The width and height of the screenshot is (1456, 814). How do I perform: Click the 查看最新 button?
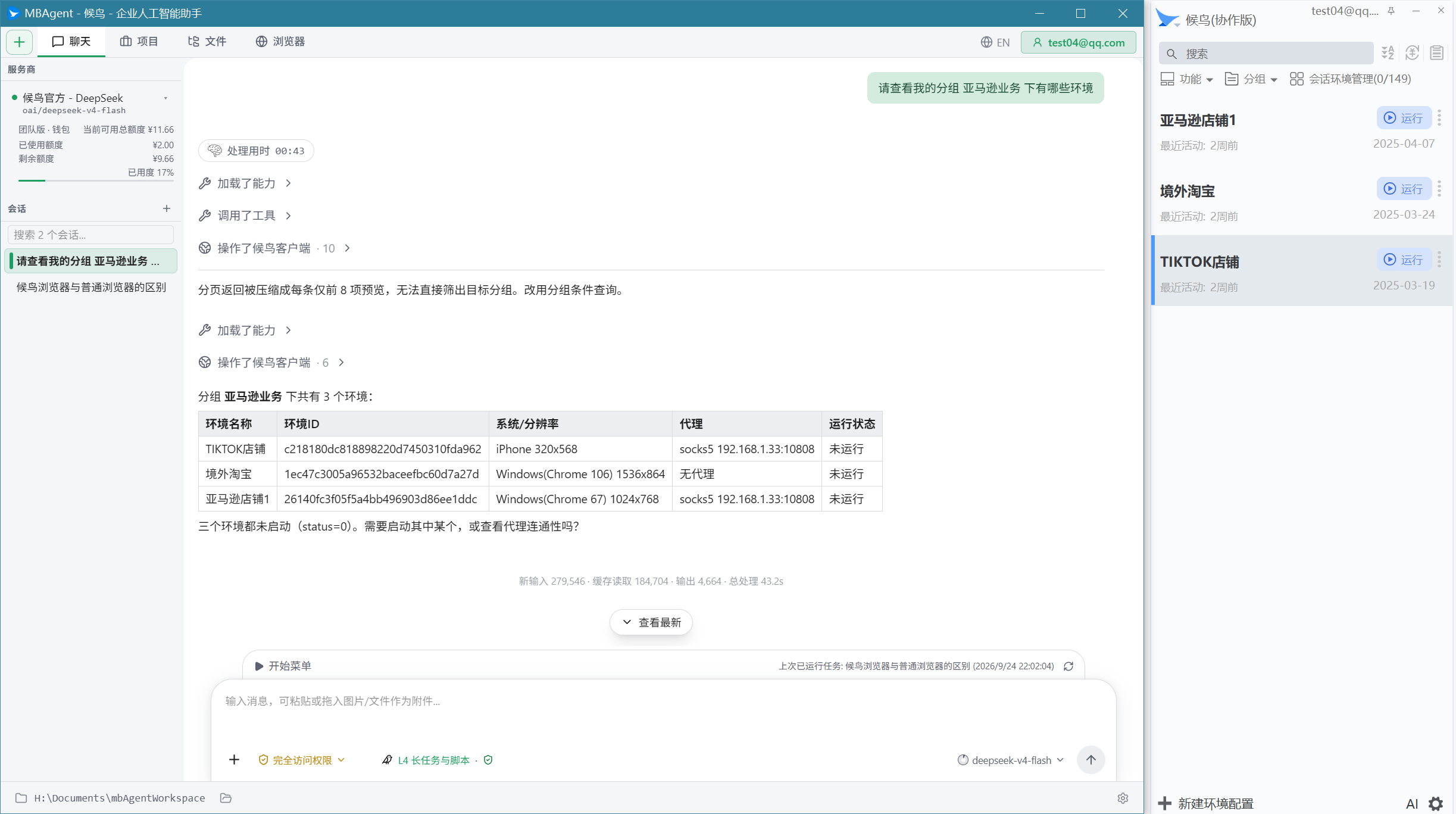click(651, 622)
